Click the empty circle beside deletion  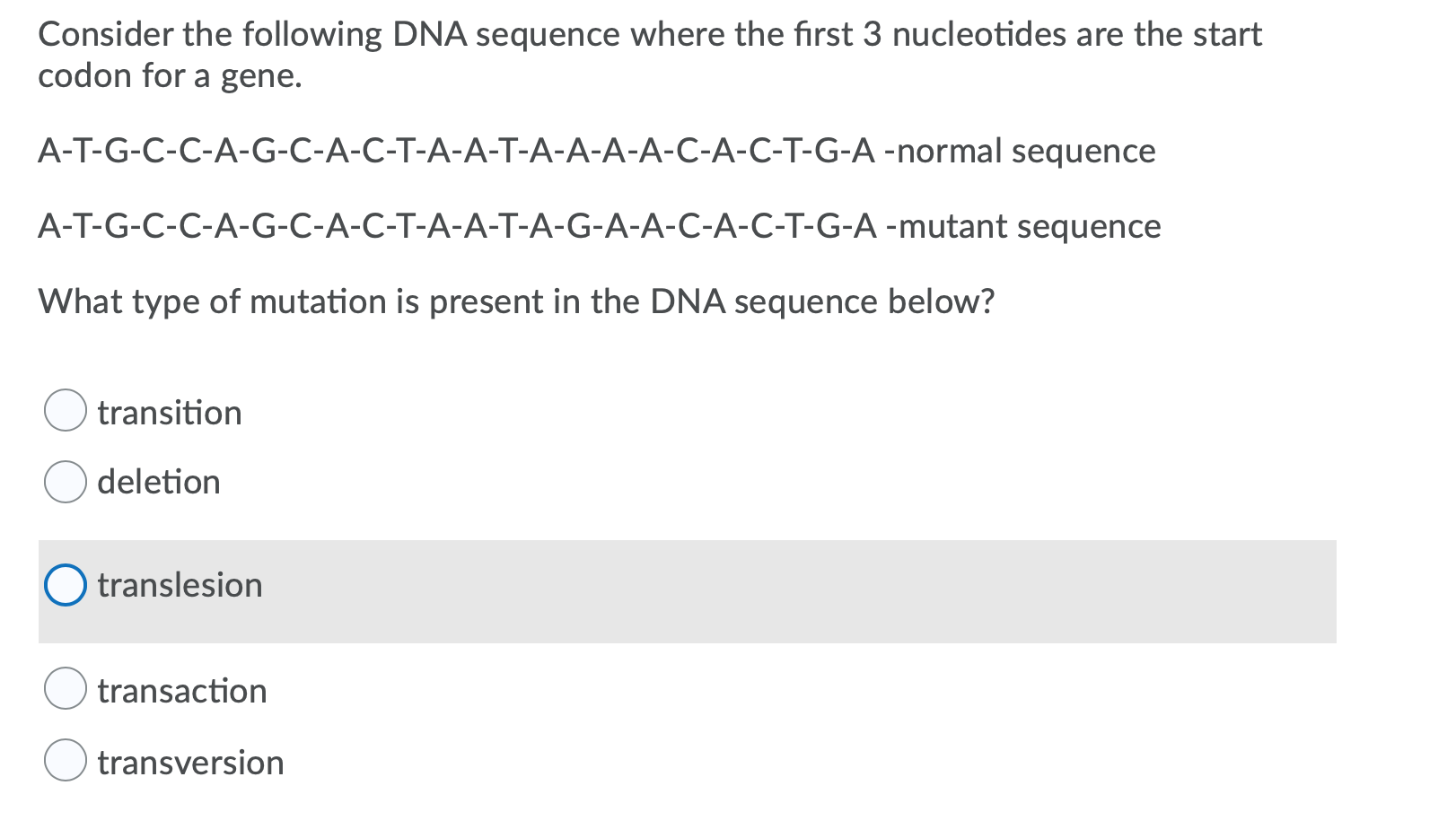coord(66,483)
